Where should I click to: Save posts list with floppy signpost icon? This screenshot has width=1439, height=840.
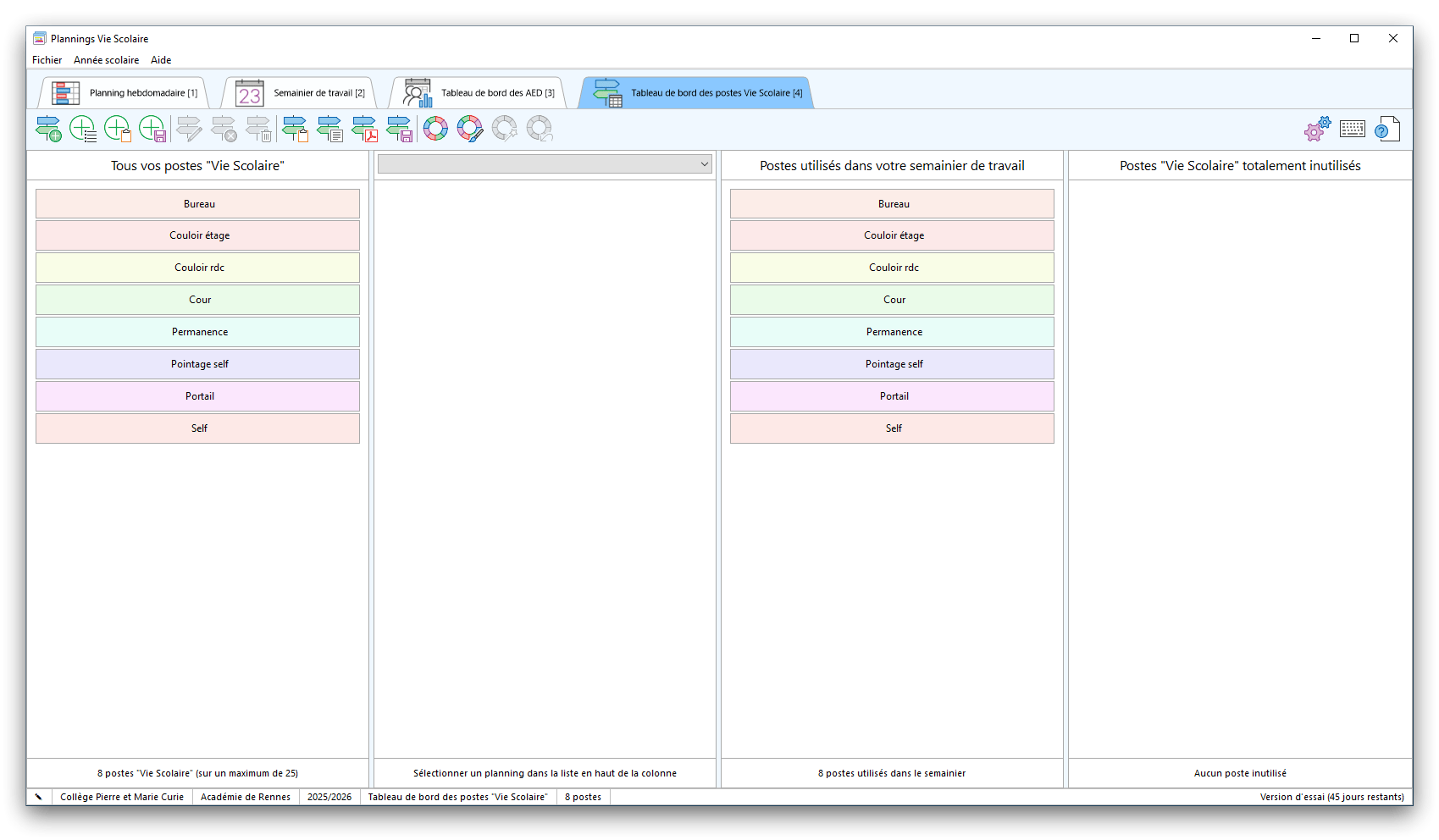click(399, 129)
